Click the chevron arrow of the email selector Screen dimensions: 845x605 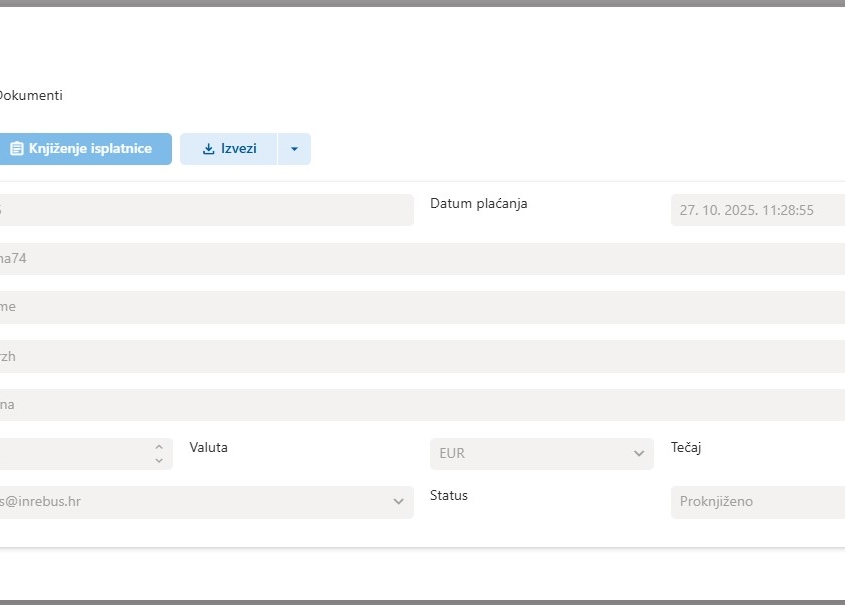pyautogui.click(x=398, y=502)
